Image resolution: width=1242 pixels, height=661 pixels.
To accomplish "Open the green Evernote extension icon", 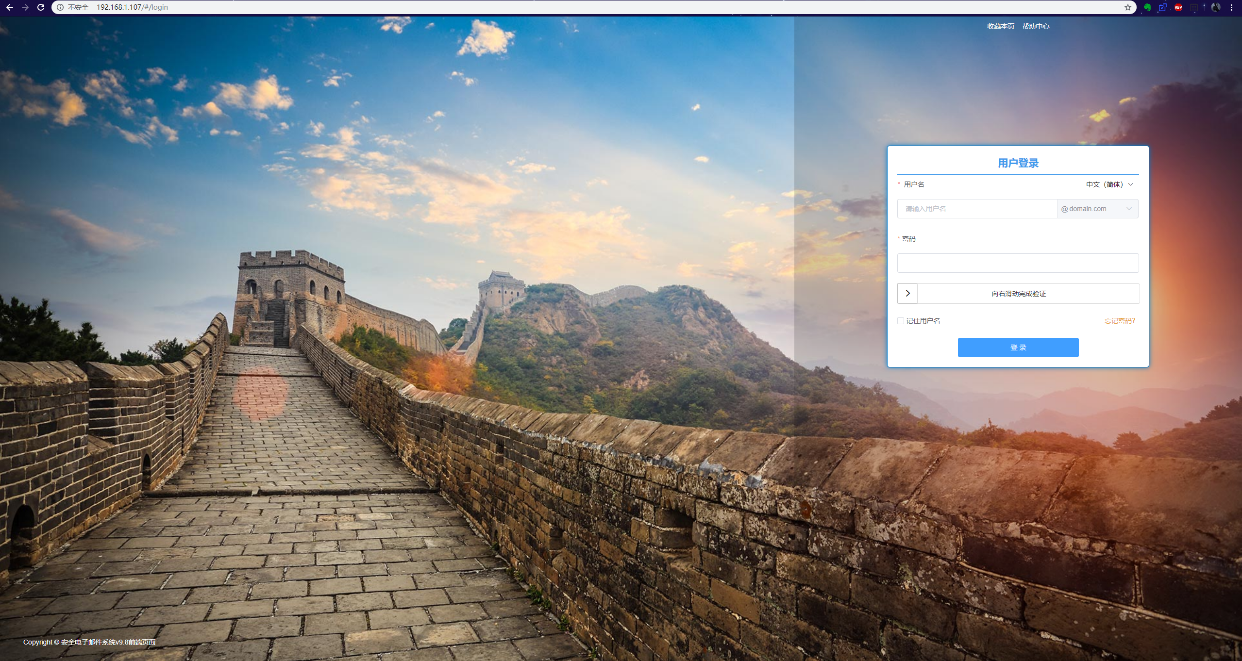I will coord(1148,7).
